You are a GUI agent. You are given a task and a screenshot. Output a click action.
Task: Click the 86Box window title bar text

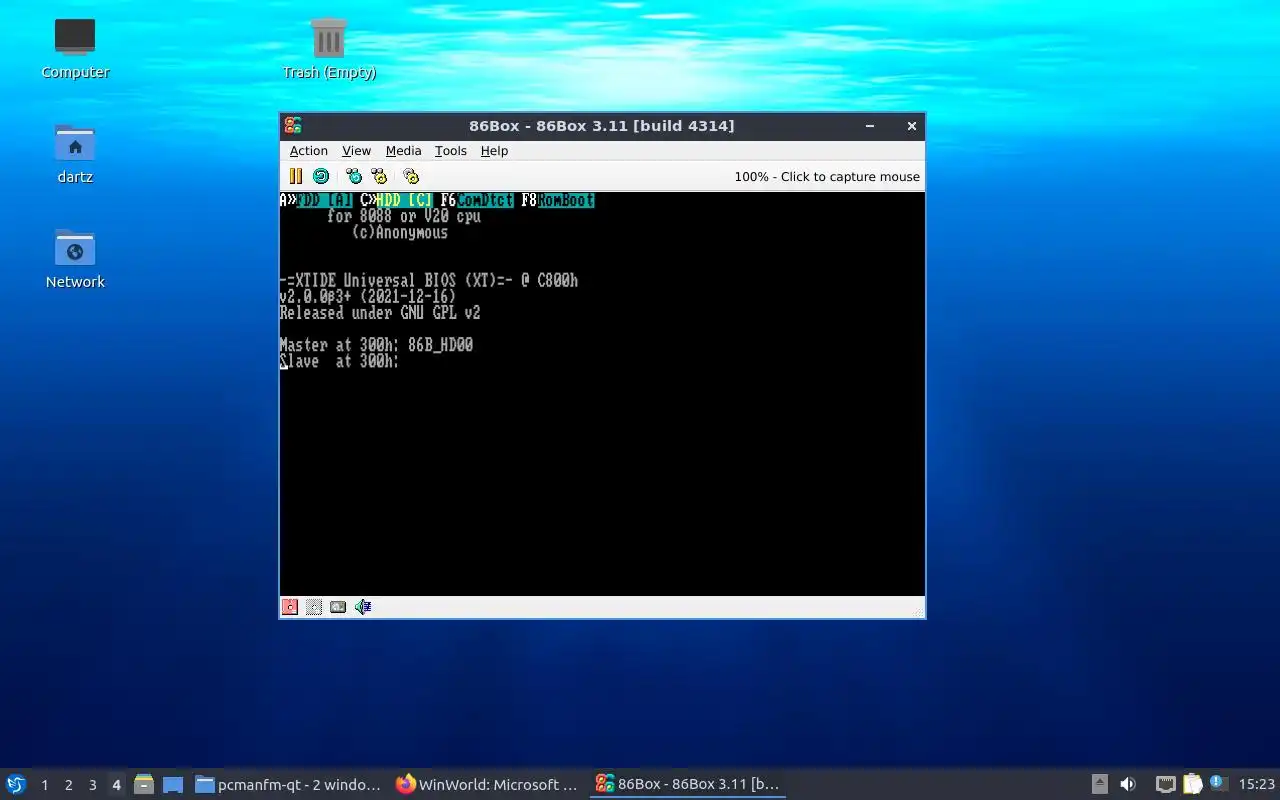coord(602,126)
